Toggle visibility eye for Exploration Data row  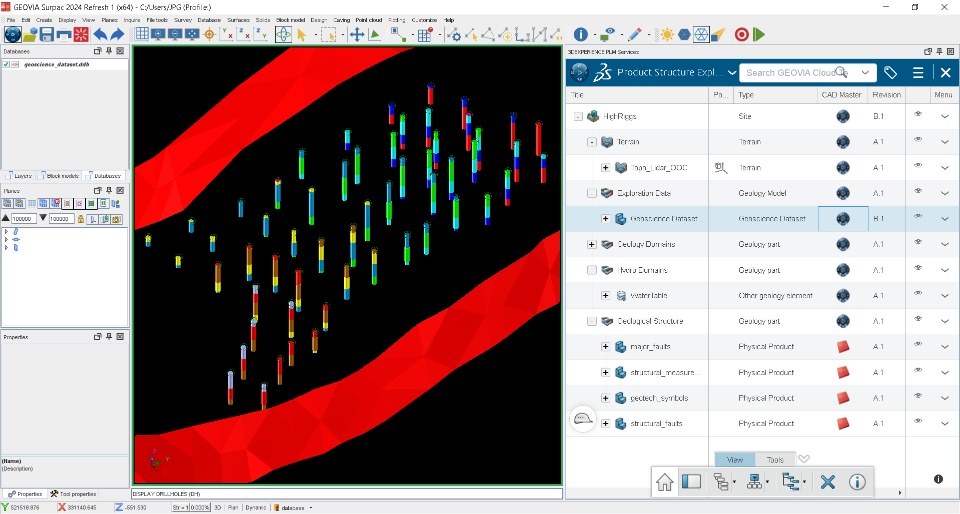coord(918,192)
